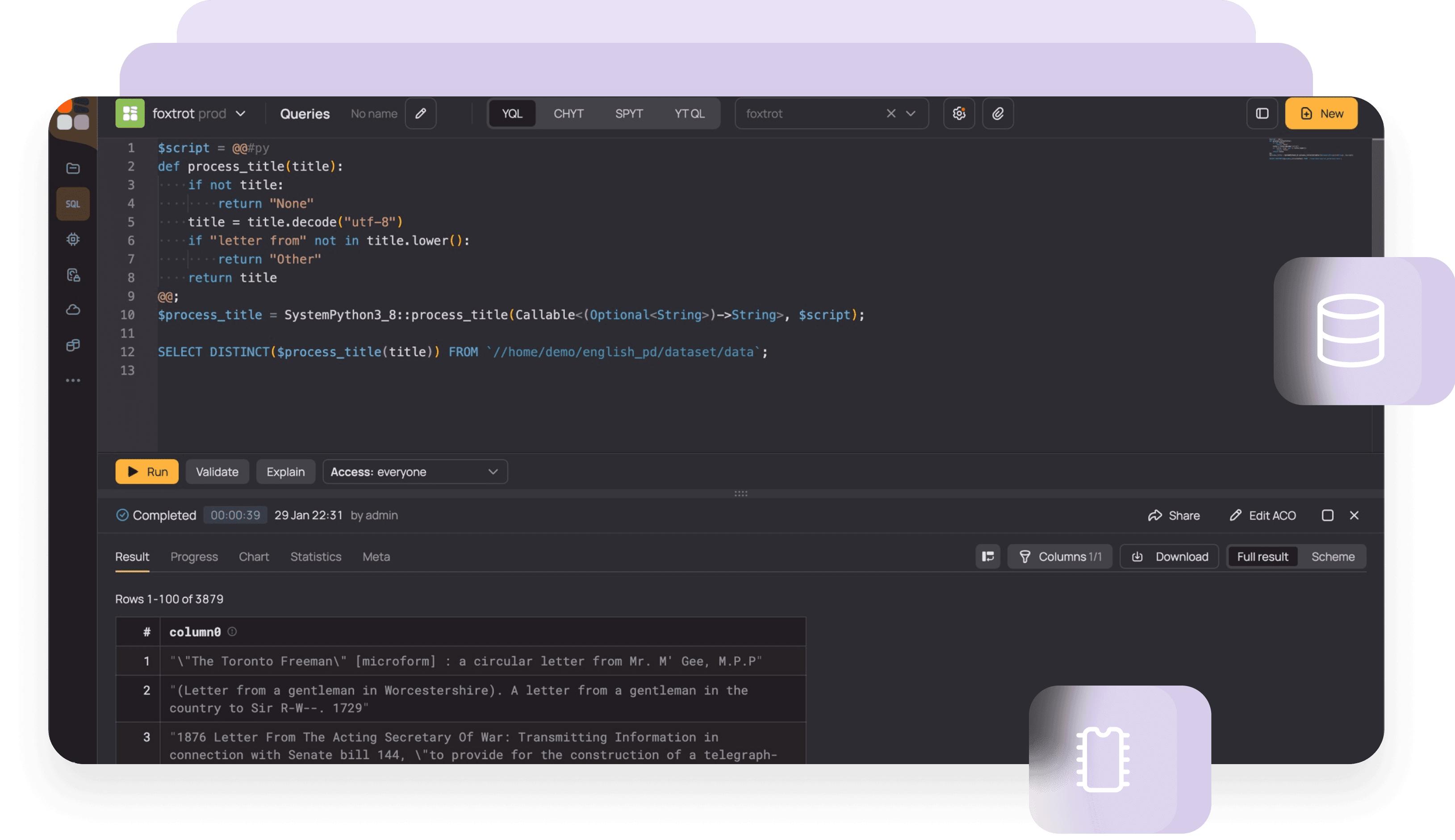Open the Access: everyone dropdown
The width and height of the screenshot is (1455, 840).
pyautogui.click(x=415, y=472)
